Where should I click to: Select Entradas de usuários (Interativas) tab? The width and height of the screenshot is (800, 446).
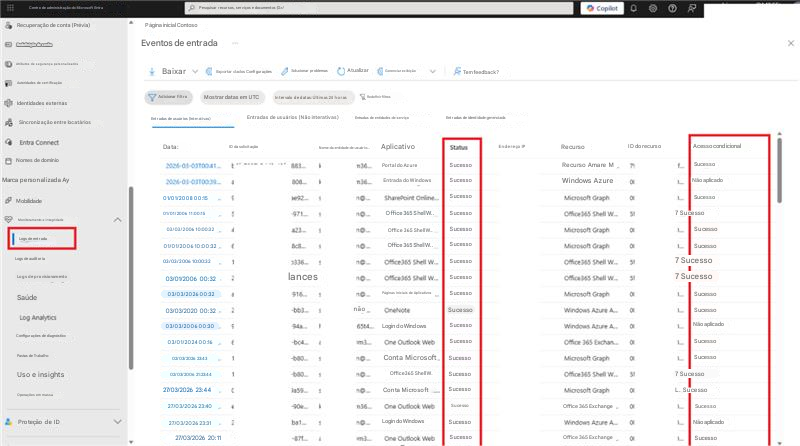pyautogui.click(x=181, y=118)
